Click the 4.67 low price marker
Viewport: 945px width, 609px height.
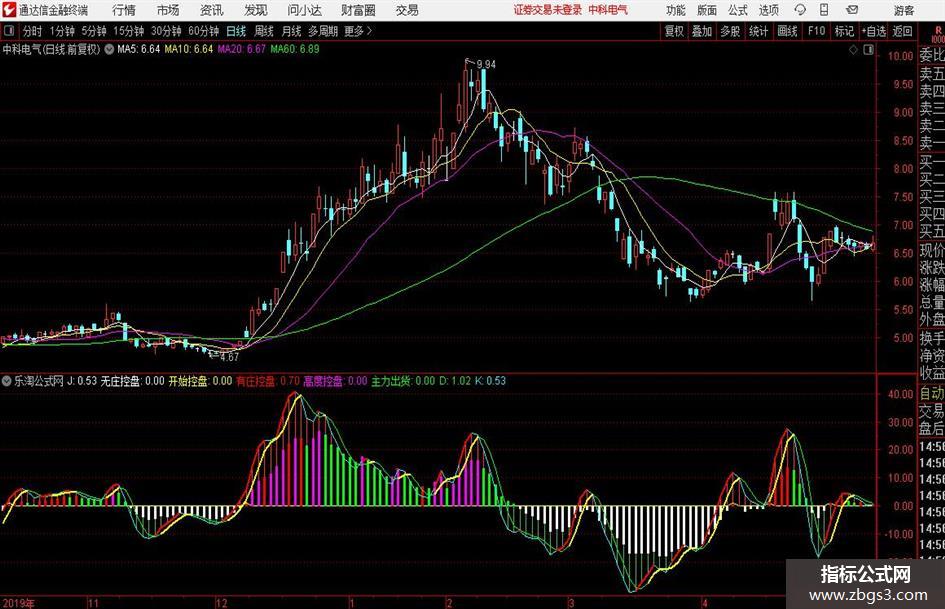point(229,357)
